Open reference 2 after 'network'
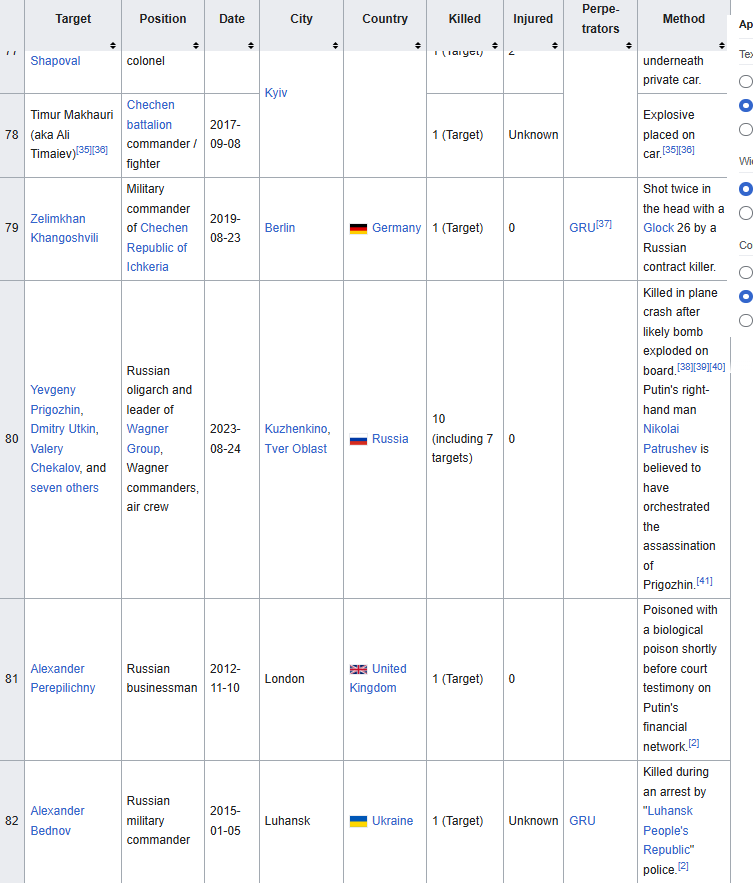This screenshot has height=883, width=753. coord(694,743)
